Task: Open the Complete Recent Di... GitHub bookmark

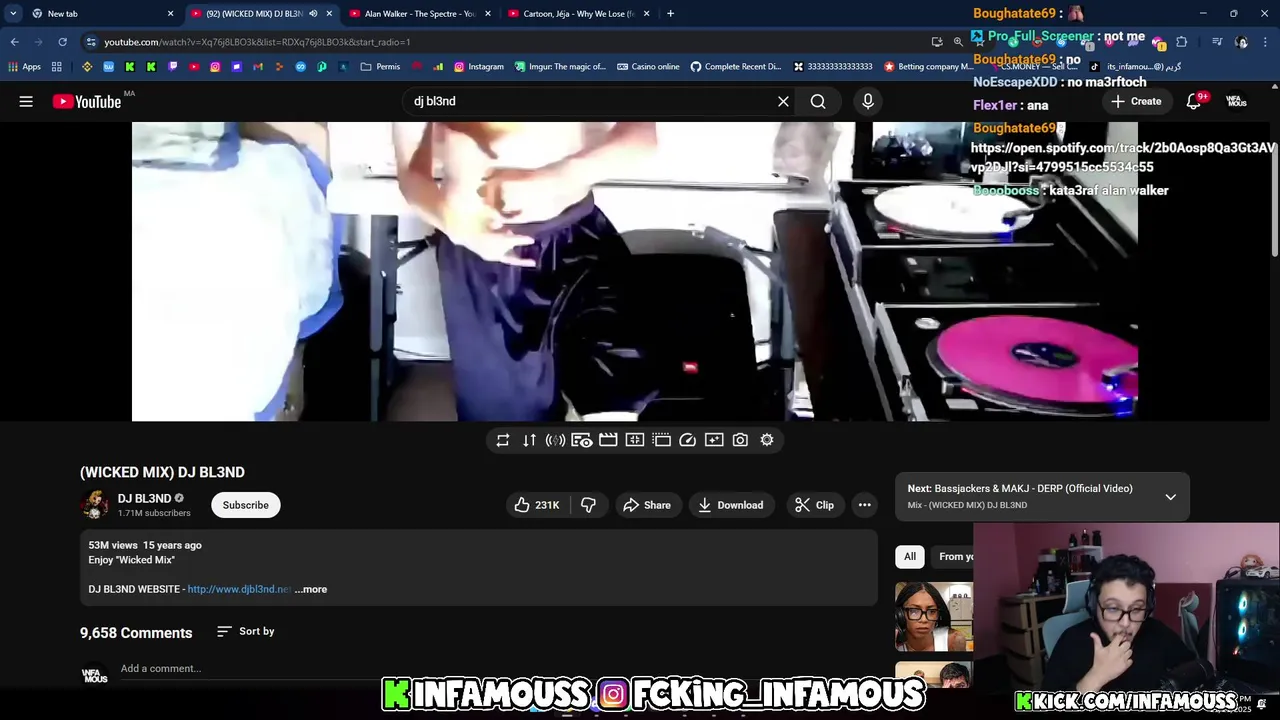Action: (736, 67)
